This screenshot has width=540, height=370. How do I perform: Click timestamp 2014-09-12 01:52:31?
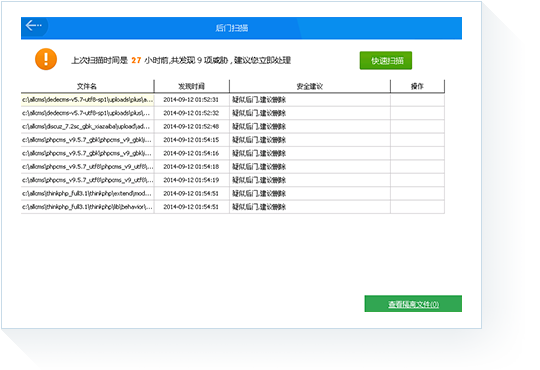[x=191, y=100]
